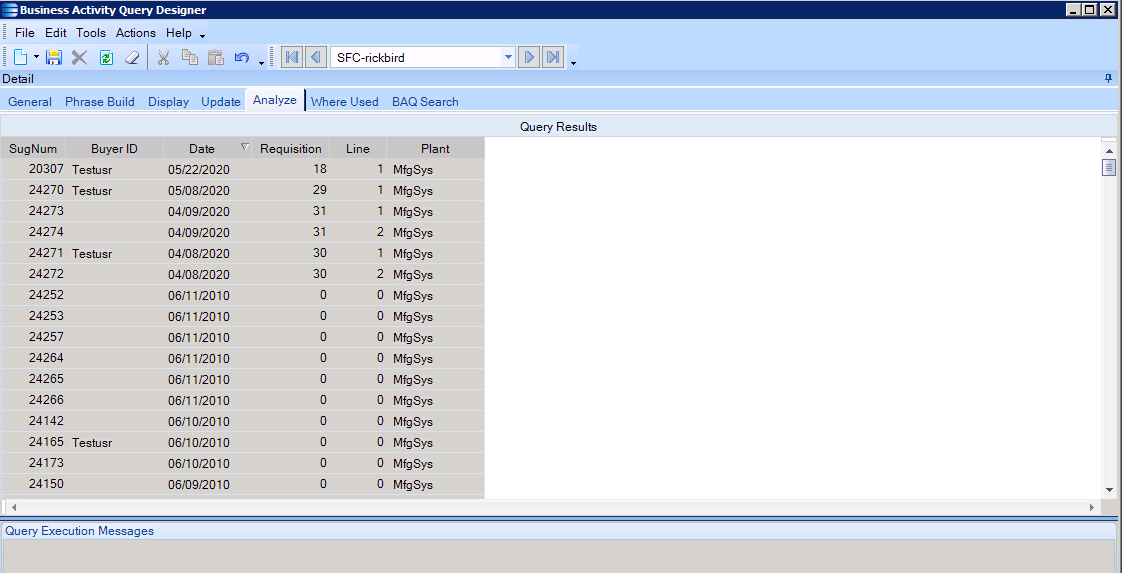
Task: Sort by the Requisition column header
Action: point(291,149)
